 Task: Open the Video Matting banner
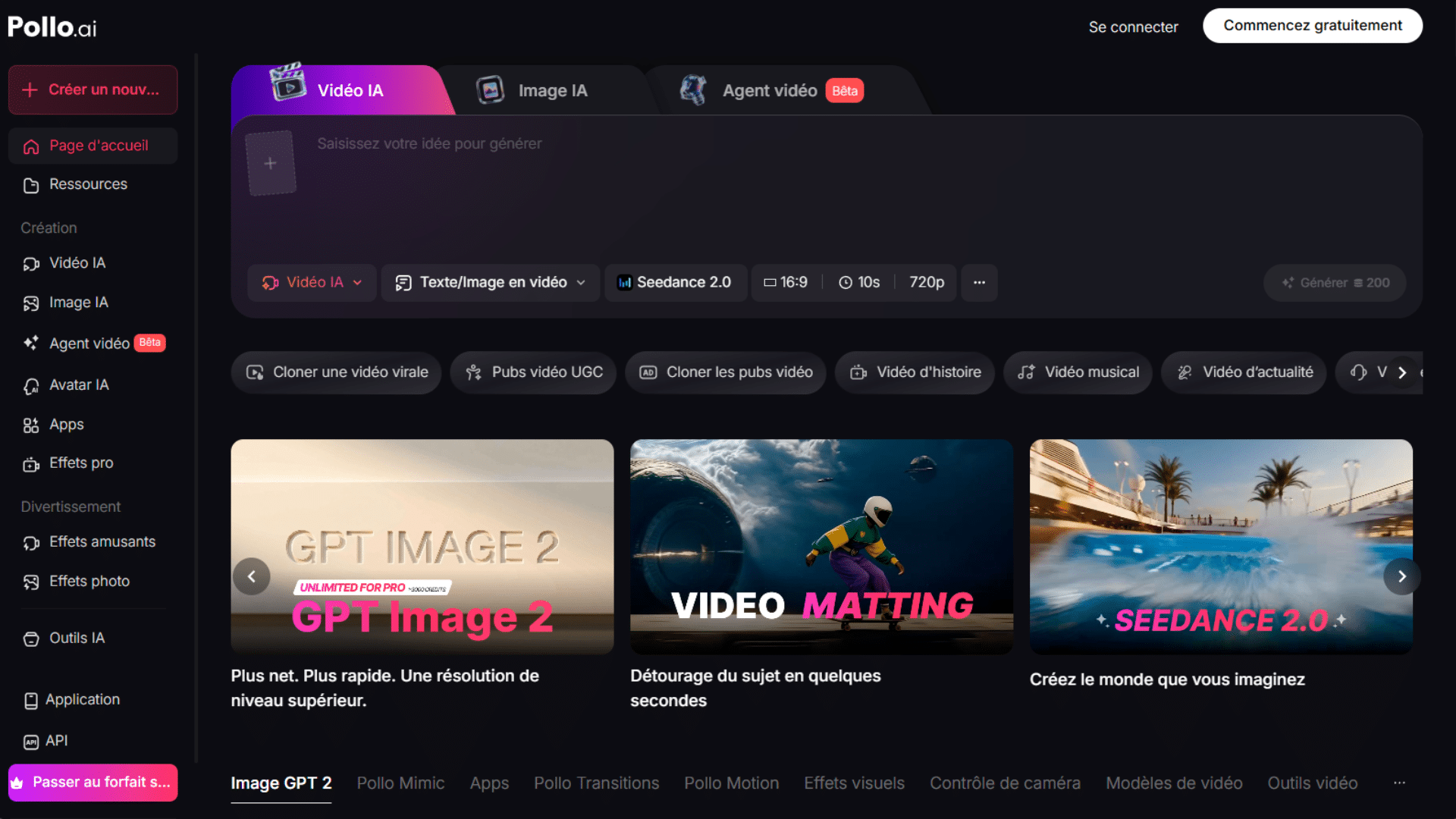[x=821, y=547]
